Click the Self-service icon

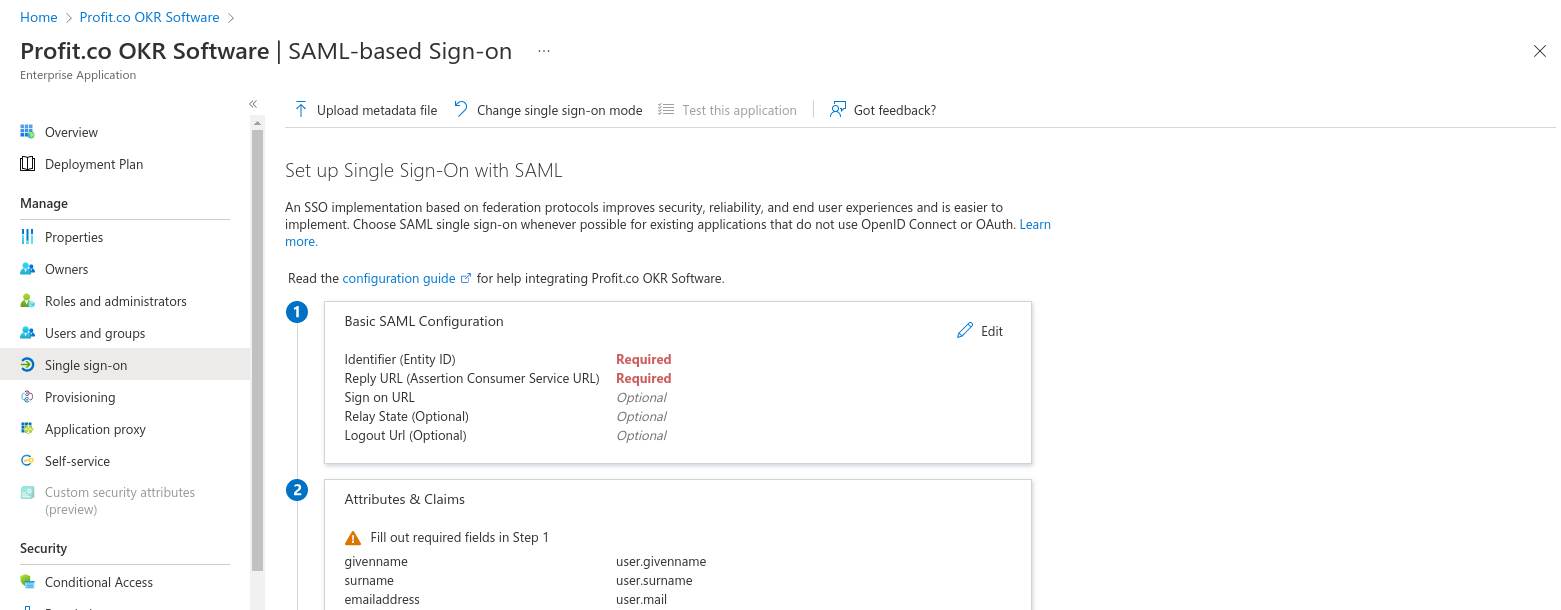tap(28, 461)
